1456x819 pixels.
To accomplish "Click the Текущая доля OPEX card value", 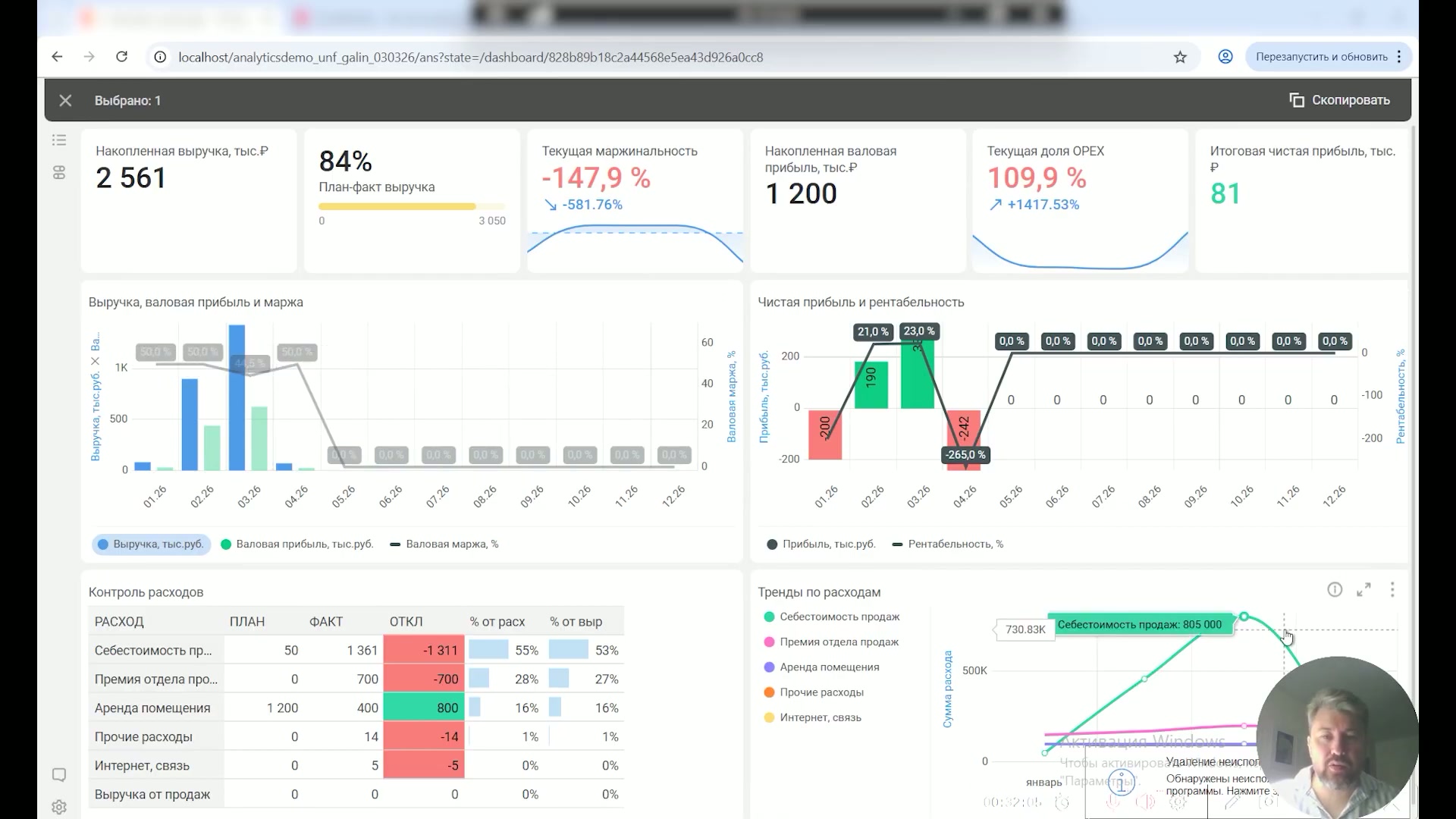I will pyautogui.click(x=1037, y=178).
